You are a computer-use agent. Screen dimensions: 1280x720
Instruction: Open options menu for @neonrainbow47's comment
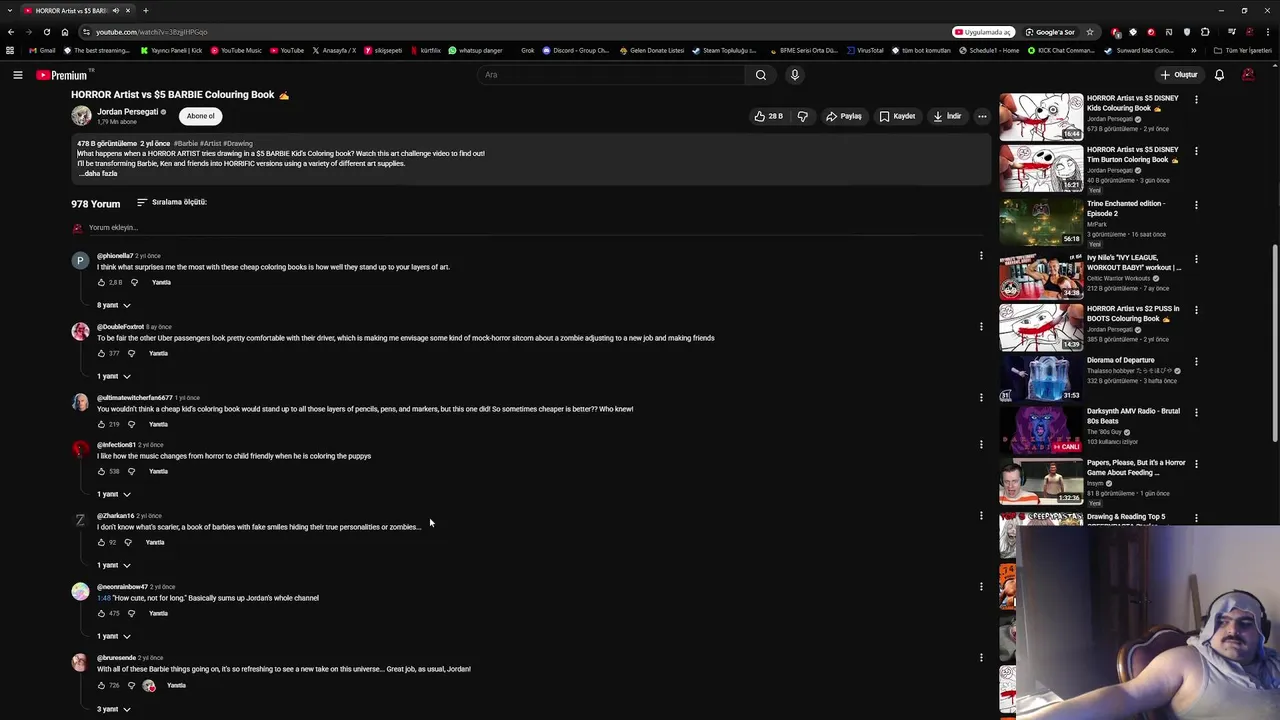[x=981, y=587]
